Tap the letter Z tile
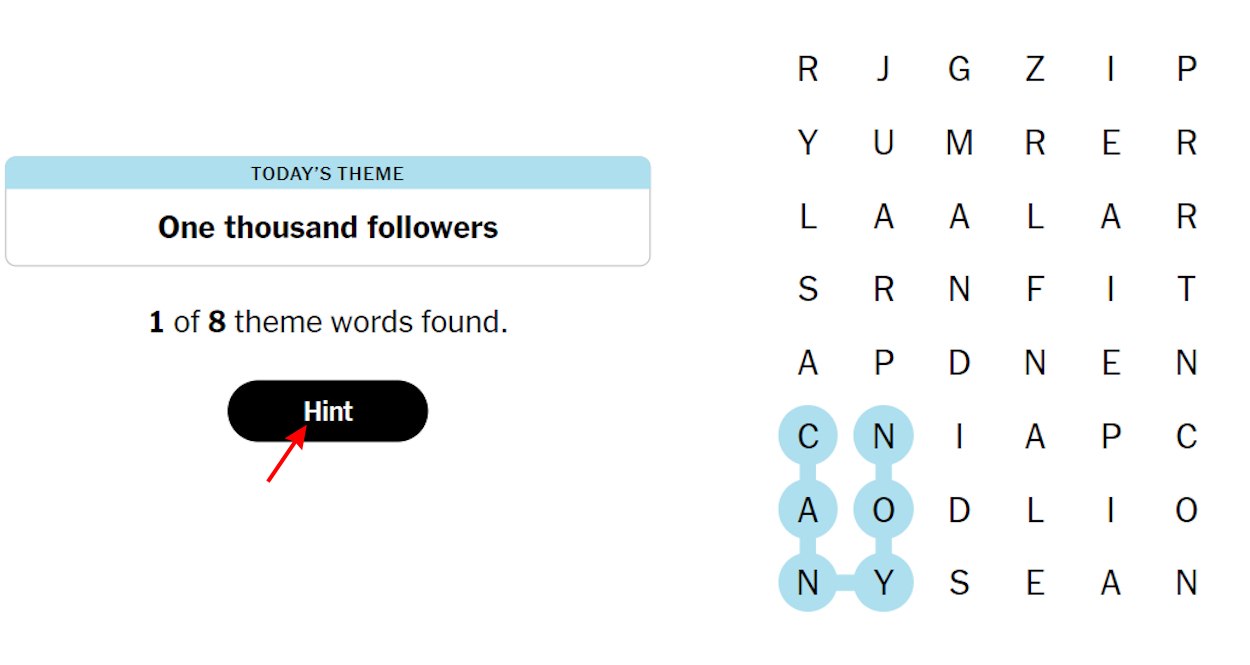Viewport: 1250px width, 665px height. pos(1035,70)
